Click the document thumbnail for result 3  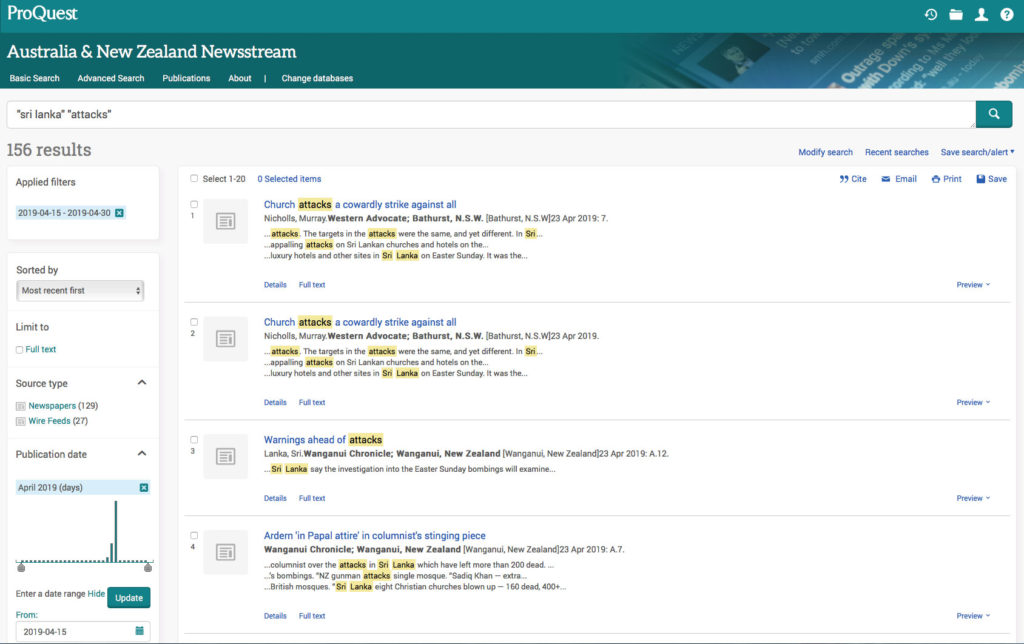[225, 457]
